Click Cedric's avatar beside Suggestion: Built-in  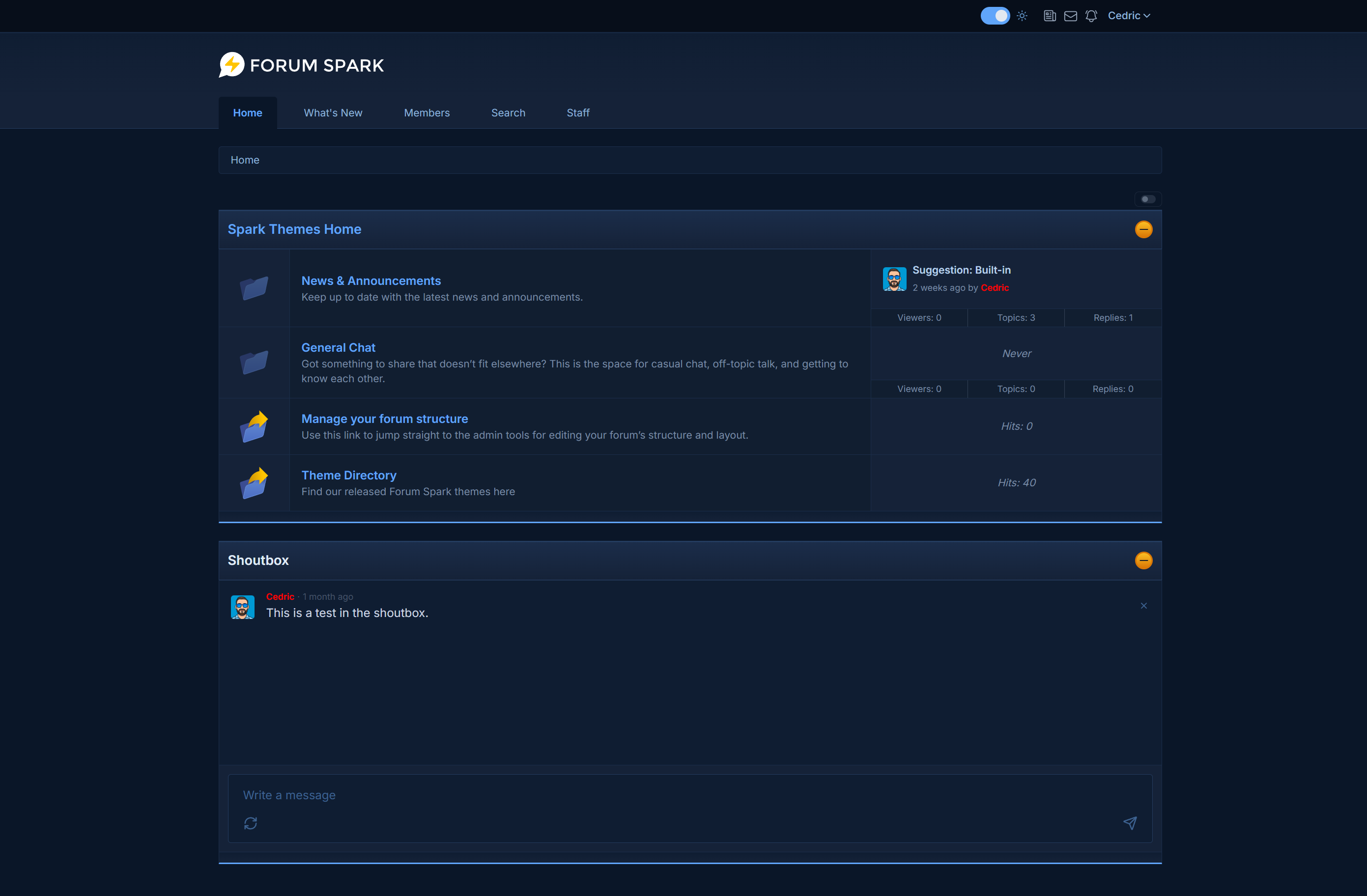[x=894, y=279]
